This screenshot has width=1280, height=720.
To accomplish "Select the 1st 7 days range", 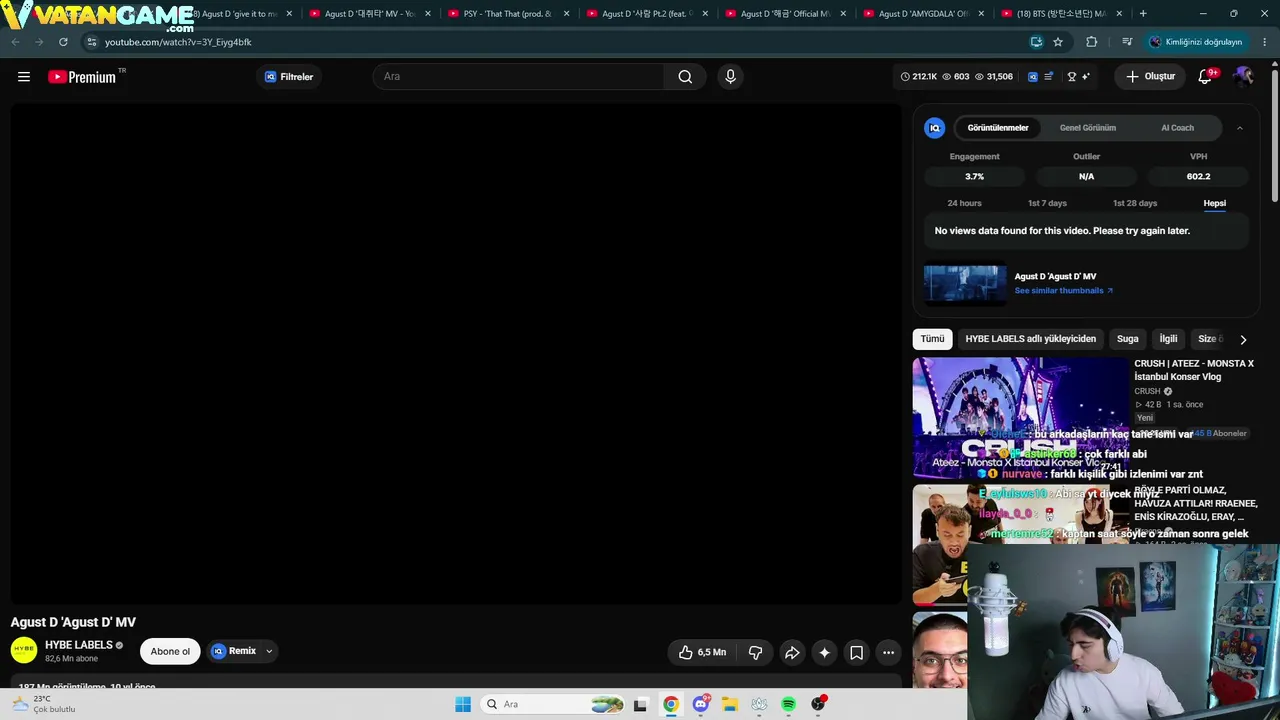I will 1047,203.
